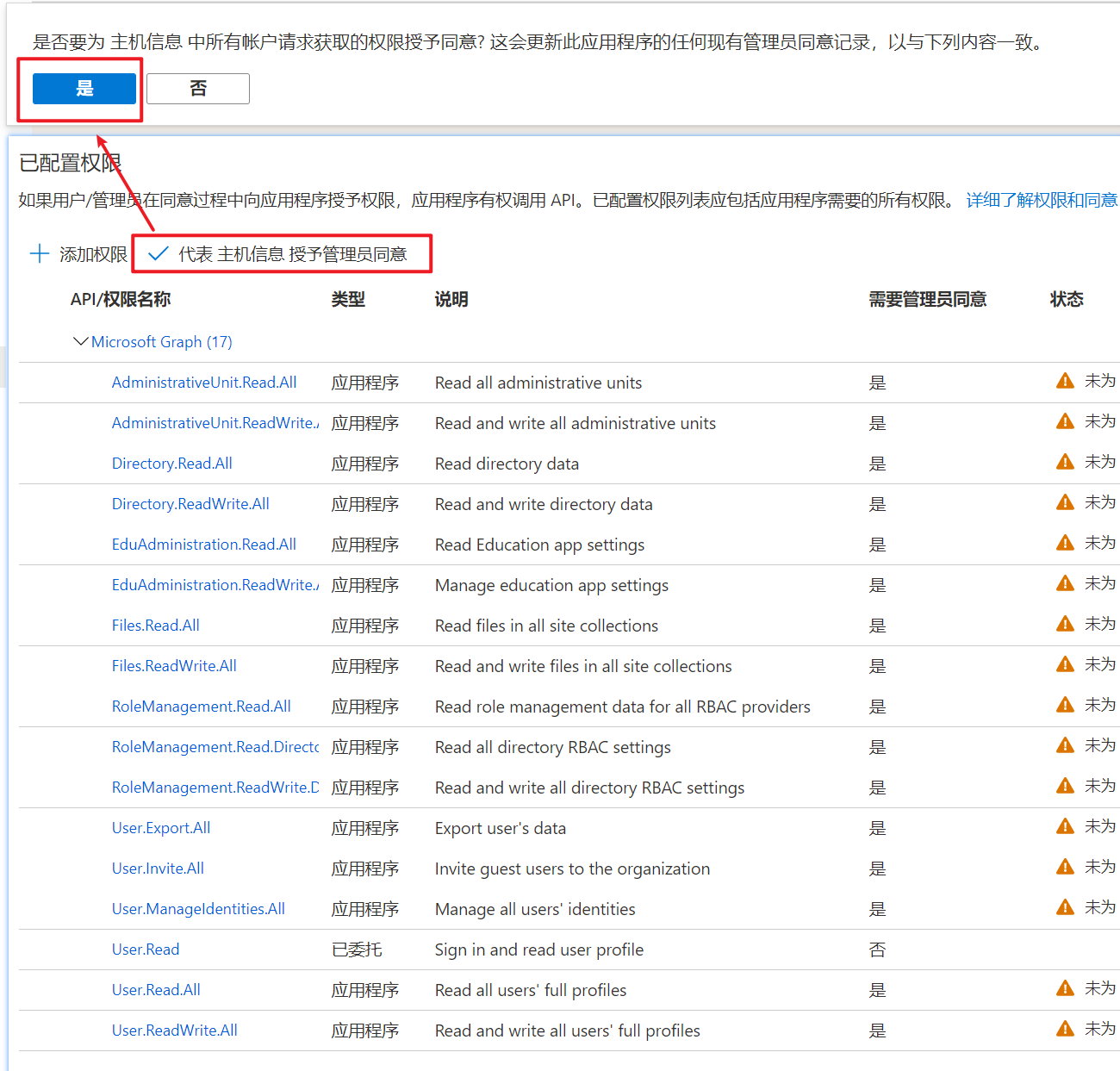Click the 否 button to decline

point(197,89)
